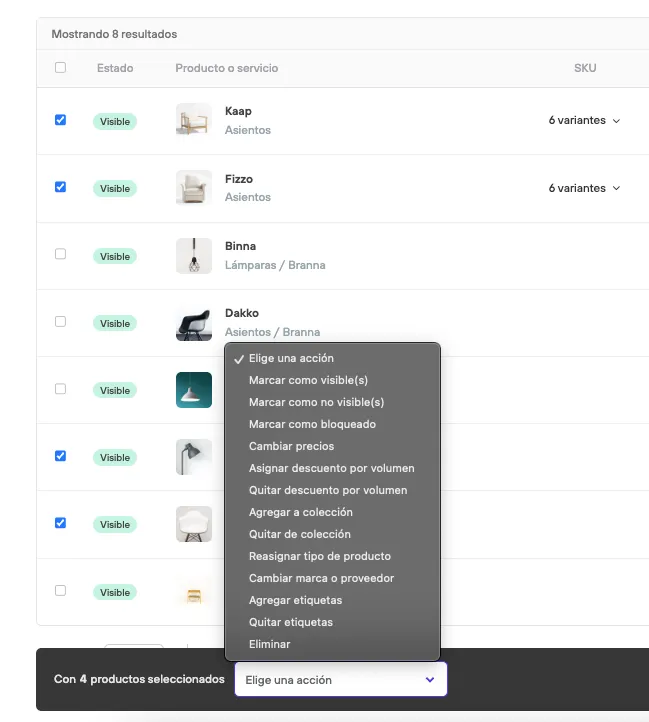Open the yellow stool thumbnail
649x722 pixels.
pyautogui.click(x=194, y=592)
